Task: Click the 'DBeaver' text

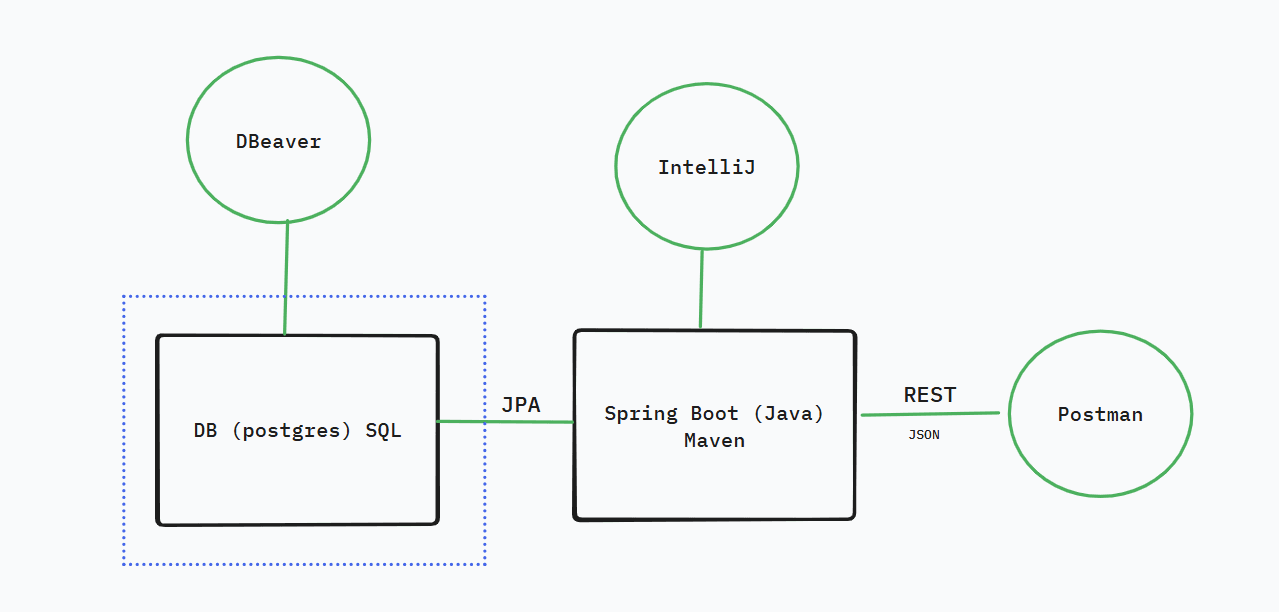Action: pos(278,141)
